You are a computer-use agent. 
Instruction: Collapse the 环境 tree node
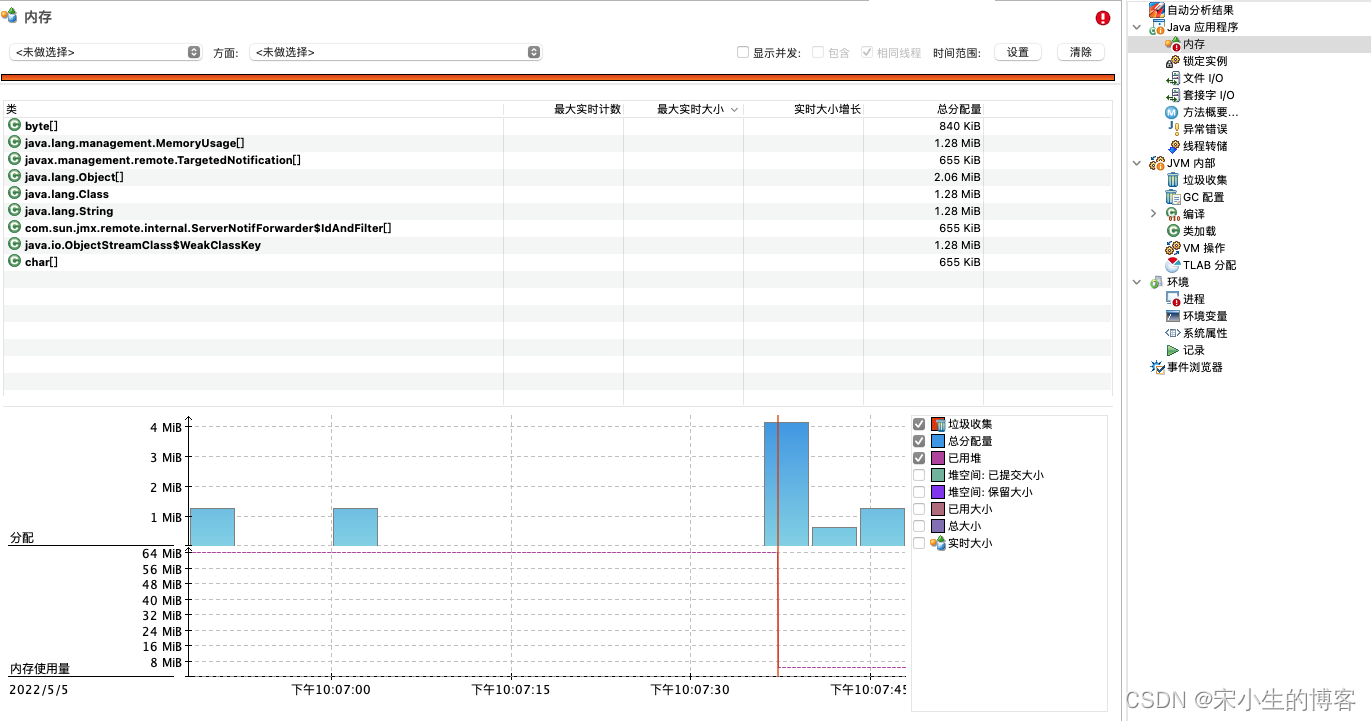[1137, 282]
